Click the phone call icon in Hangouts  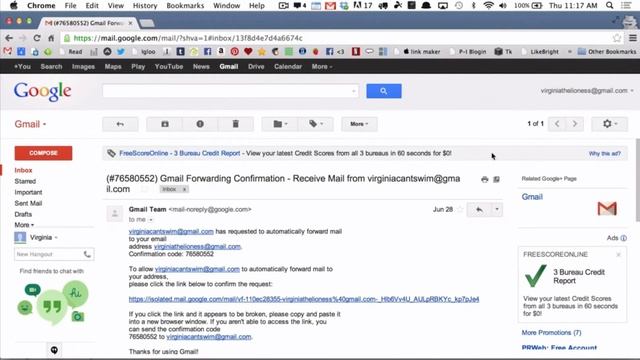pos(87,254)
